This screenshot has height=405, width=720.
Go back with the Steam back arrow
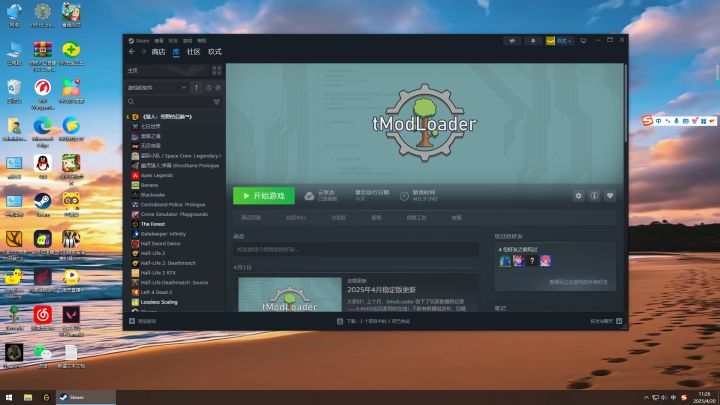tap(132, 52)
